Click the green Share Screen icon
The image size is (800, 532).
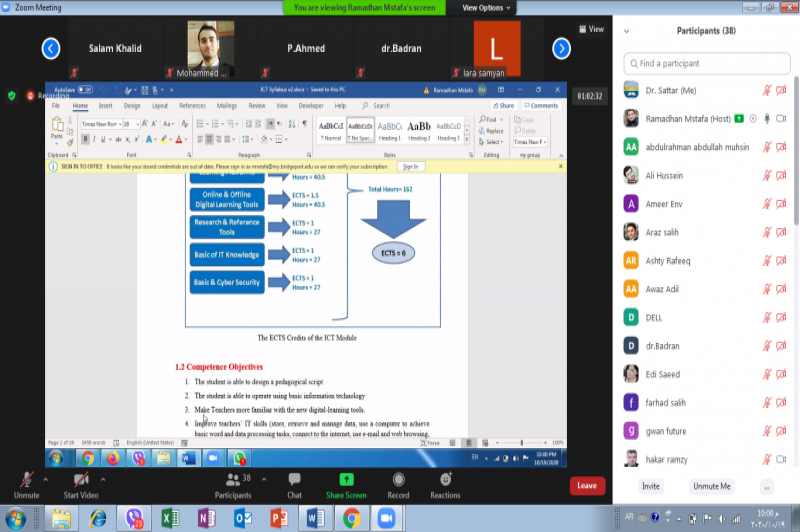pyautogui.click(x=346, y=480)
